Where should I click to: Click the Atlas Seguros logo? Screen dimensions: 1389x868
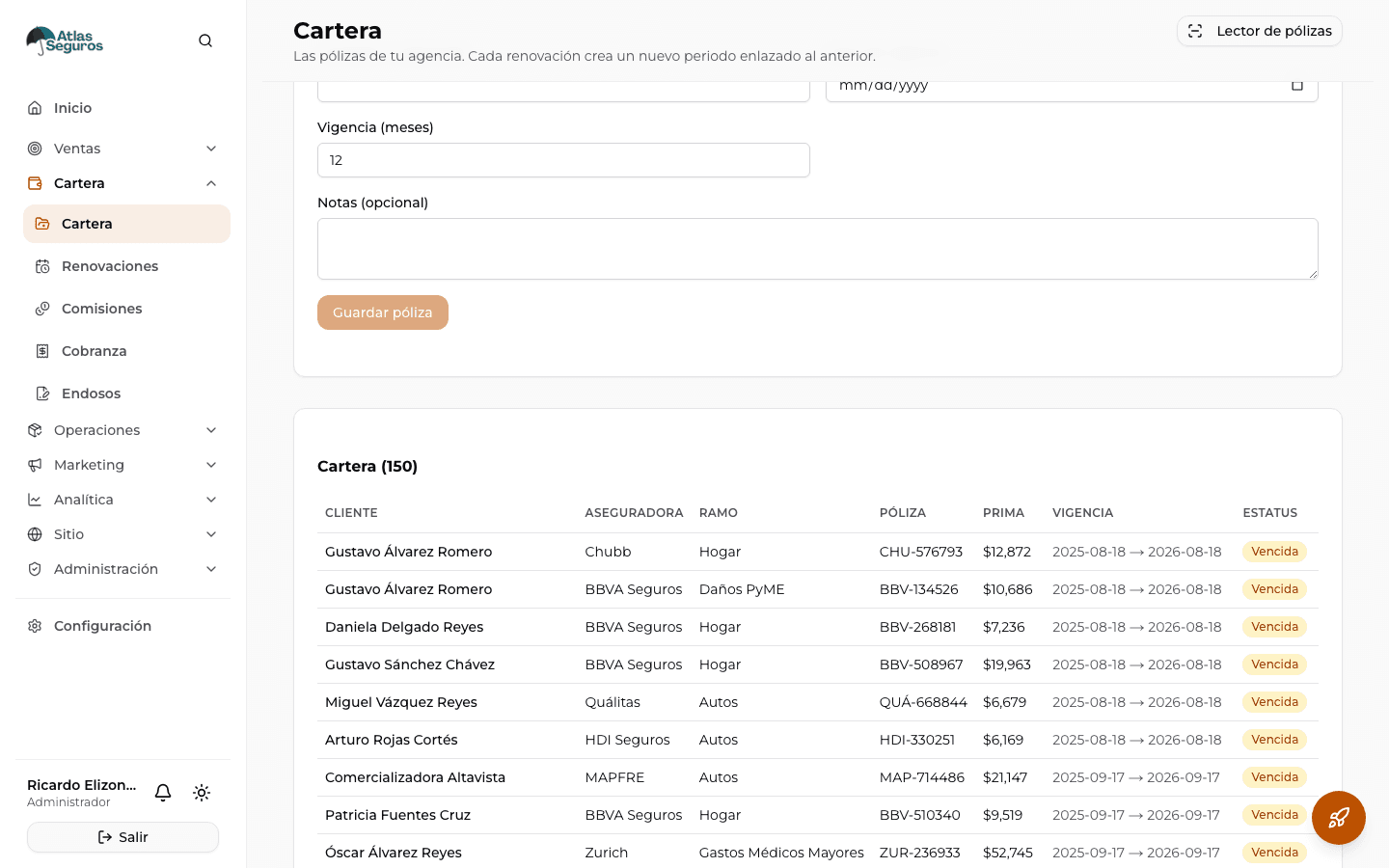tap(65, 41)
